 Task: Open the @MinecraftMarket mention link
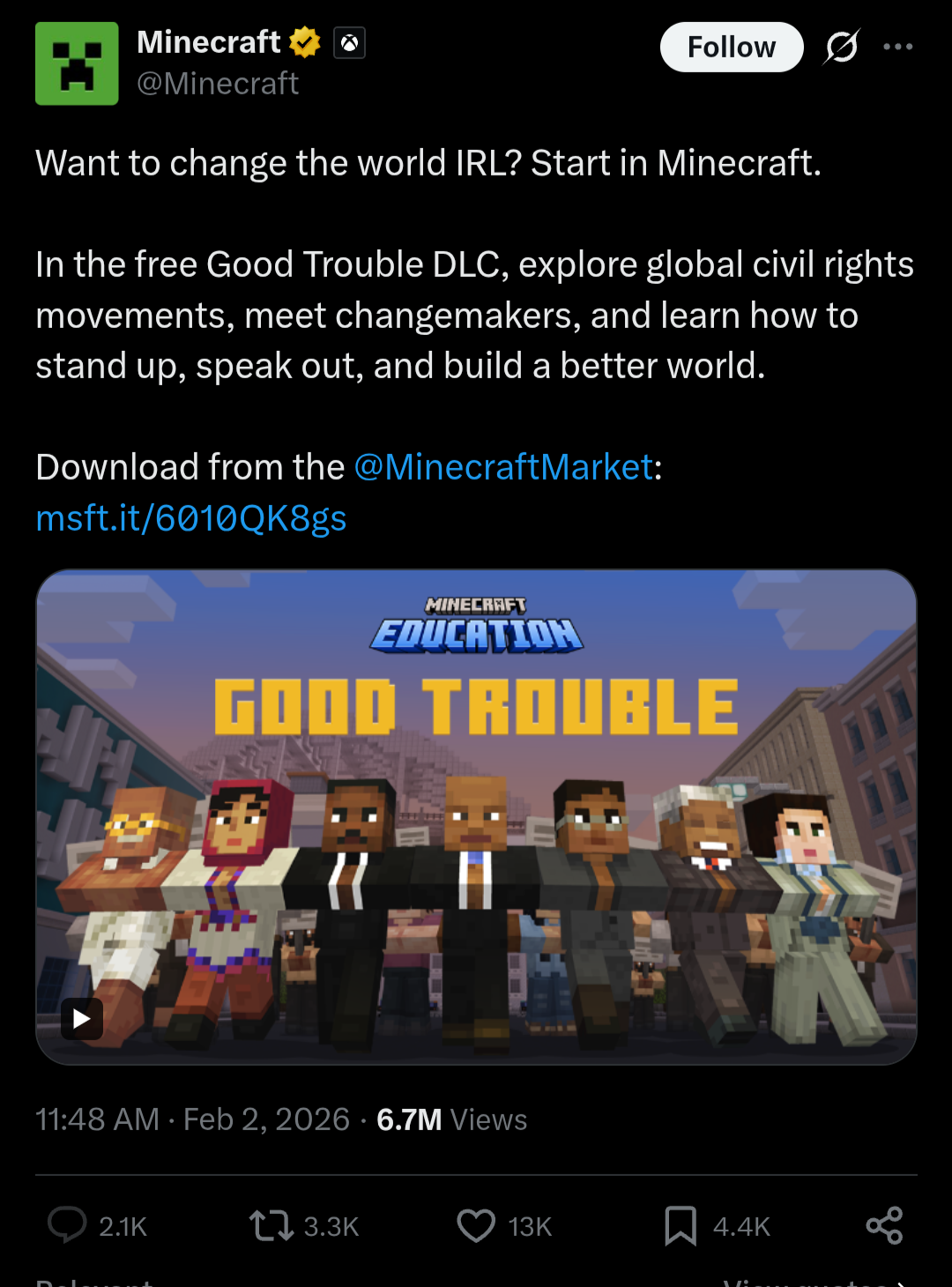point(503,467)
